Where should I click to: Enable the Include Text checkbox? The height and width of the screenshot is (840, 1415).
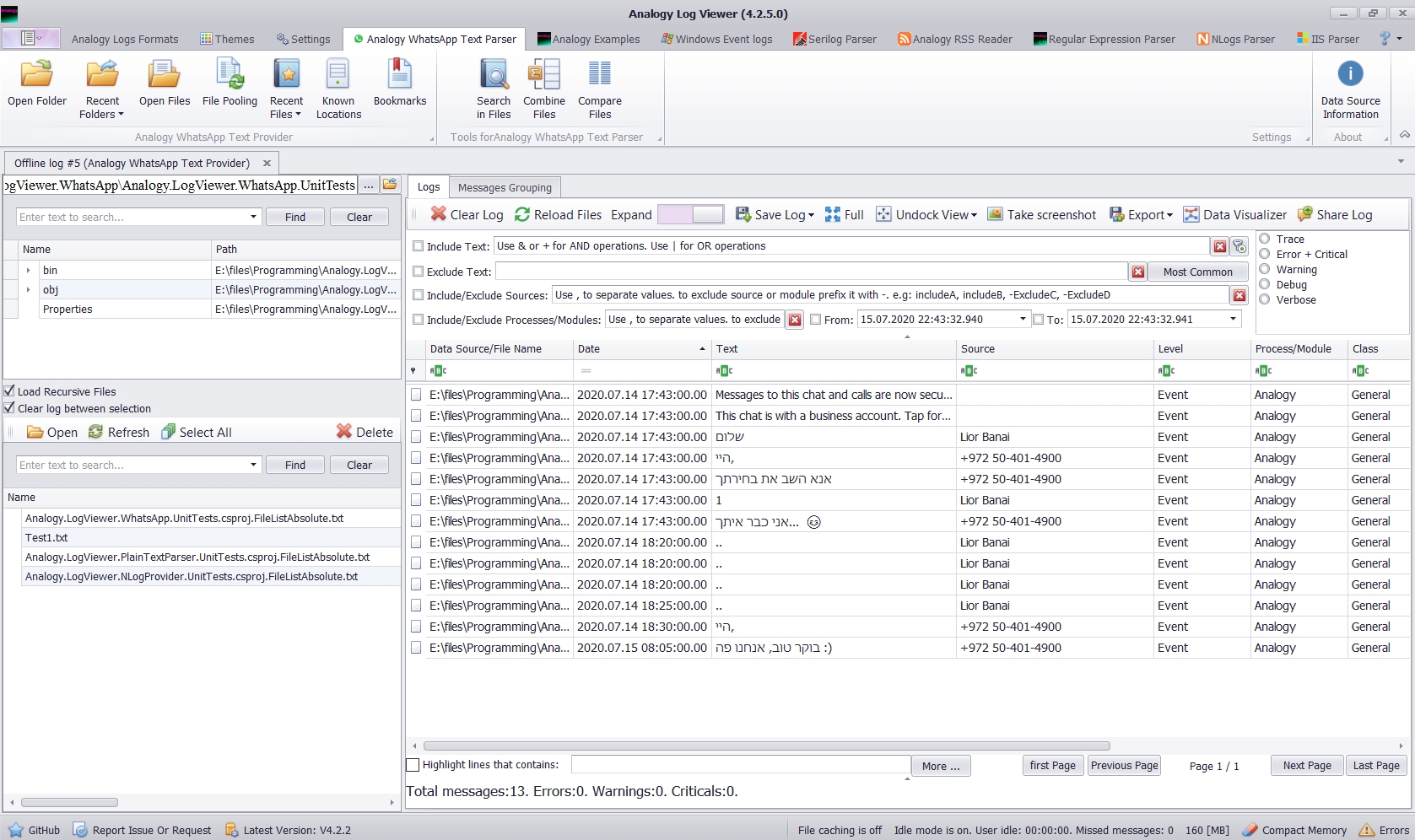[x=418, y=246]
